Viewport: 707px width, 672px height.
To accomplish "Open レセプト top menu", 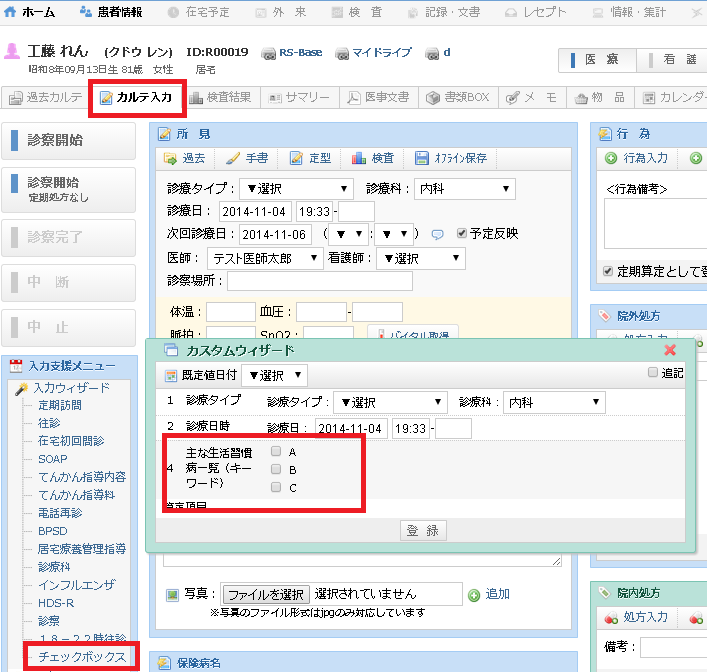I will [x=535, y=12].
